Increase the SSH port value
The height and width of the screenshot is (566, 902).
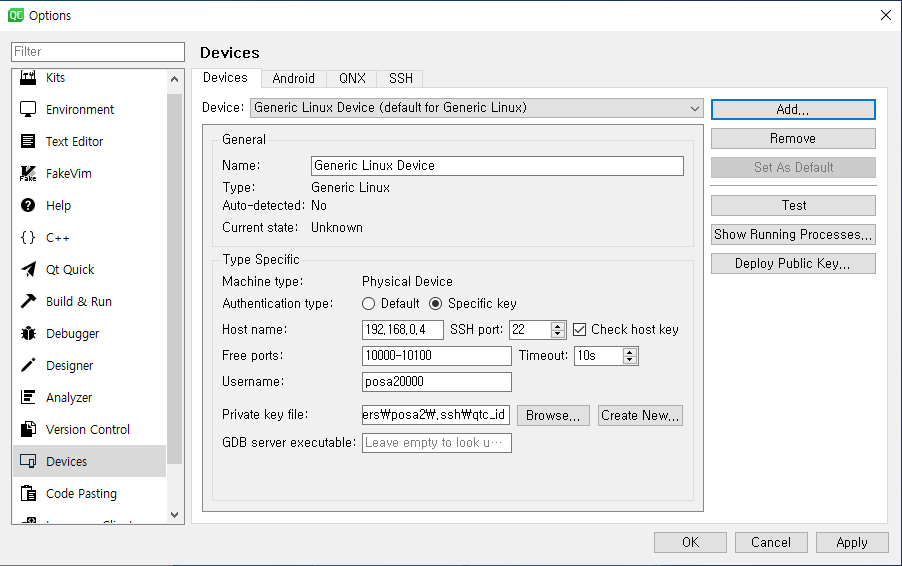pyautogui.click(x=557, y=326)
